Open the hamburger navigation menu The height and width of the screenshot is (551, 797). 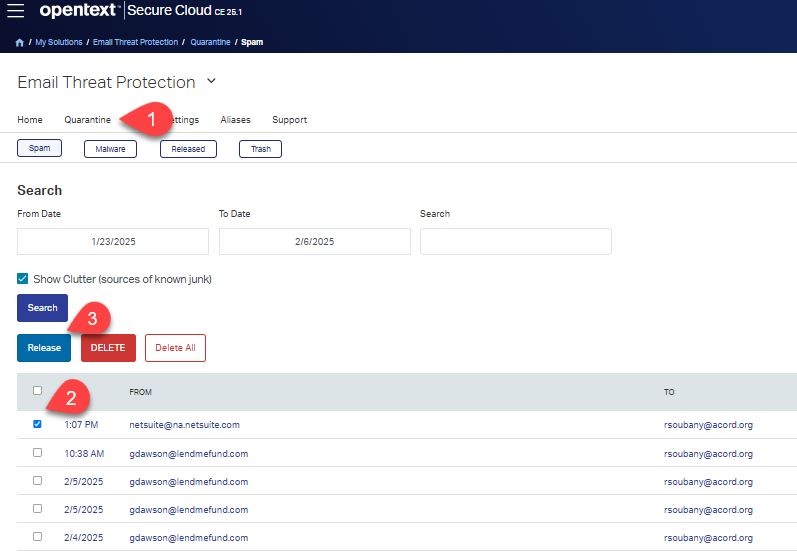pyautogui.click(x=16, y=11)
